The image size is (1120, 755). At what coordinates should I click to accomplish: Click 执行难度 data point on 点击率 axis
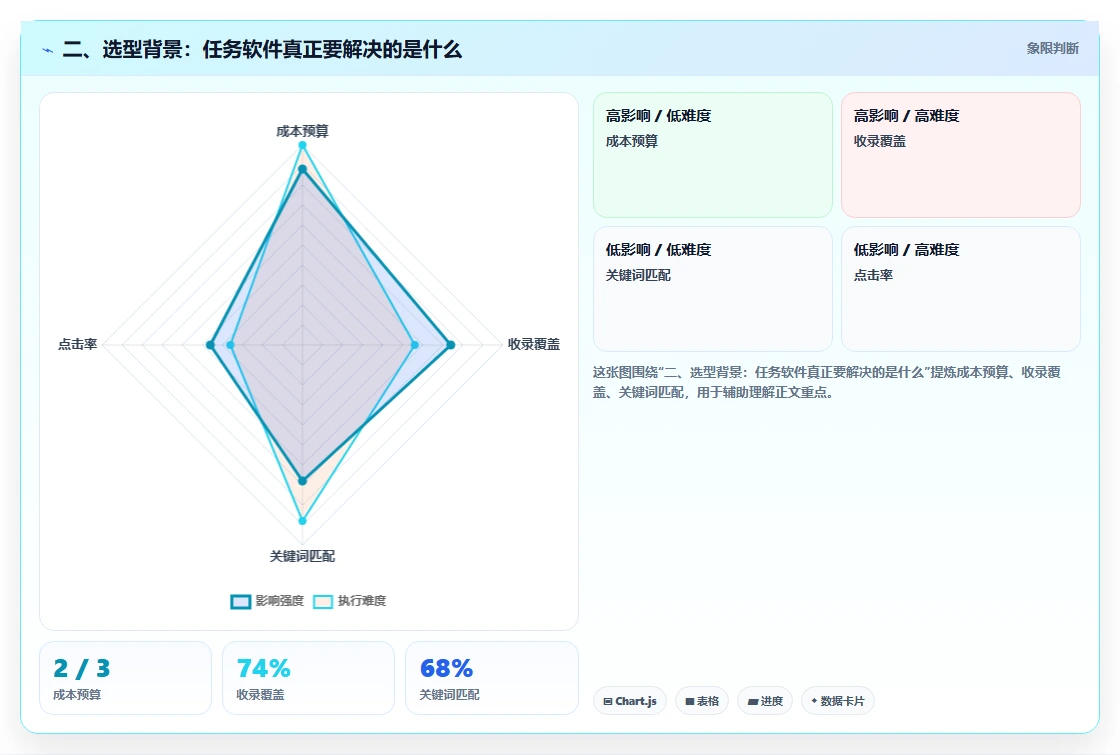[230, 345]
